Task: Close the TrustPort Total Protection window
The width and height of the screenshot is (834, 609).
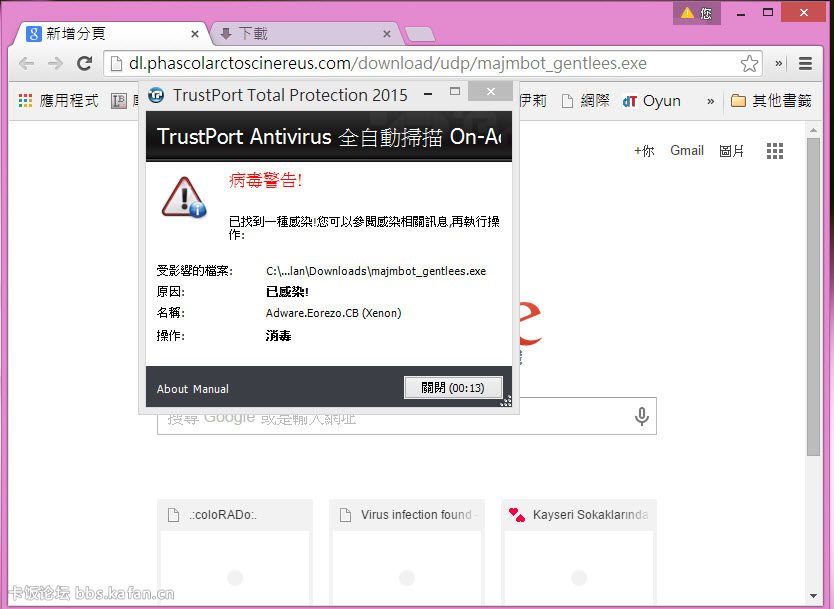Action: click(x=490, y=91)
